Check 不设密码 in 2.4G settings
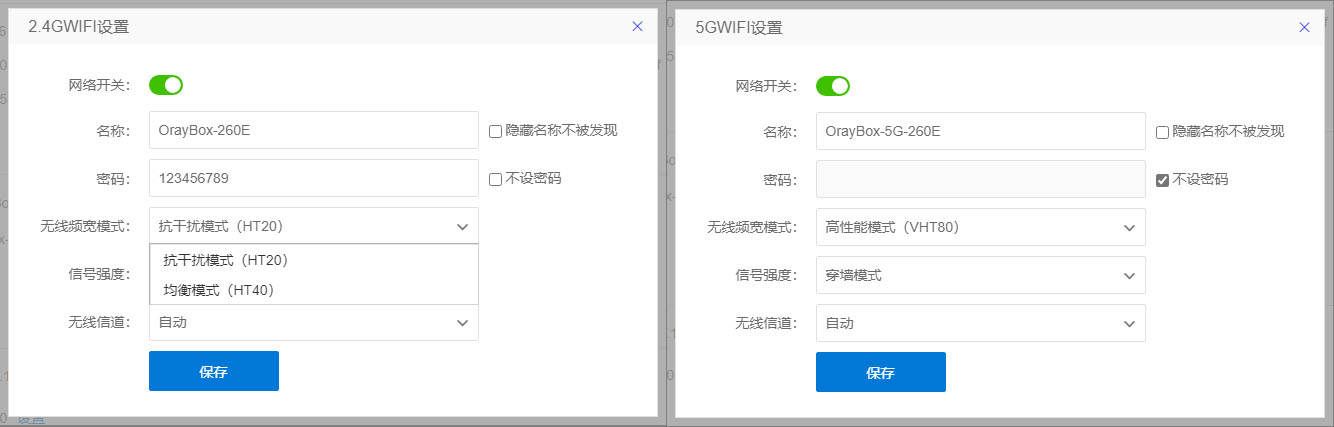 click(495, 179)
